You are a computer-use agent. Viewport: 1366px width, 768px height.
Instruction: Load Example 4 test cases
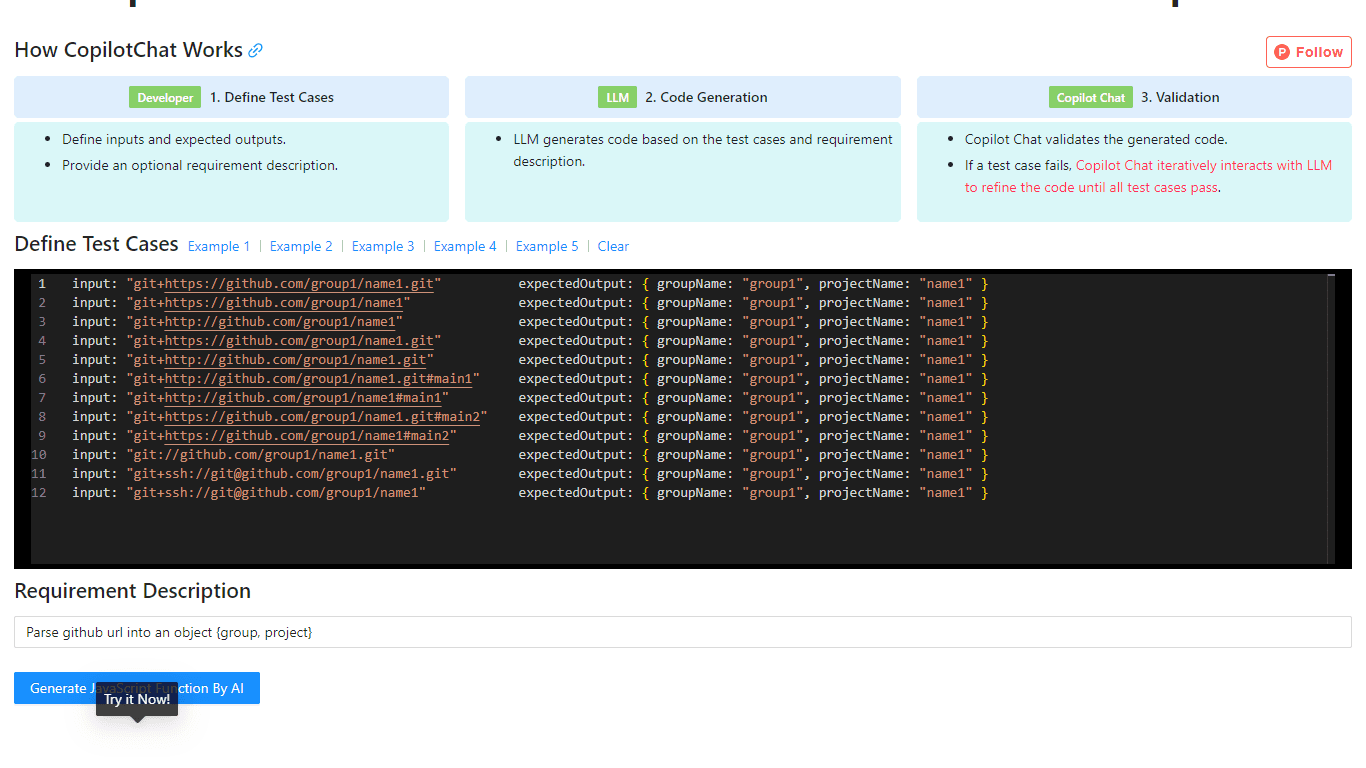465,246
